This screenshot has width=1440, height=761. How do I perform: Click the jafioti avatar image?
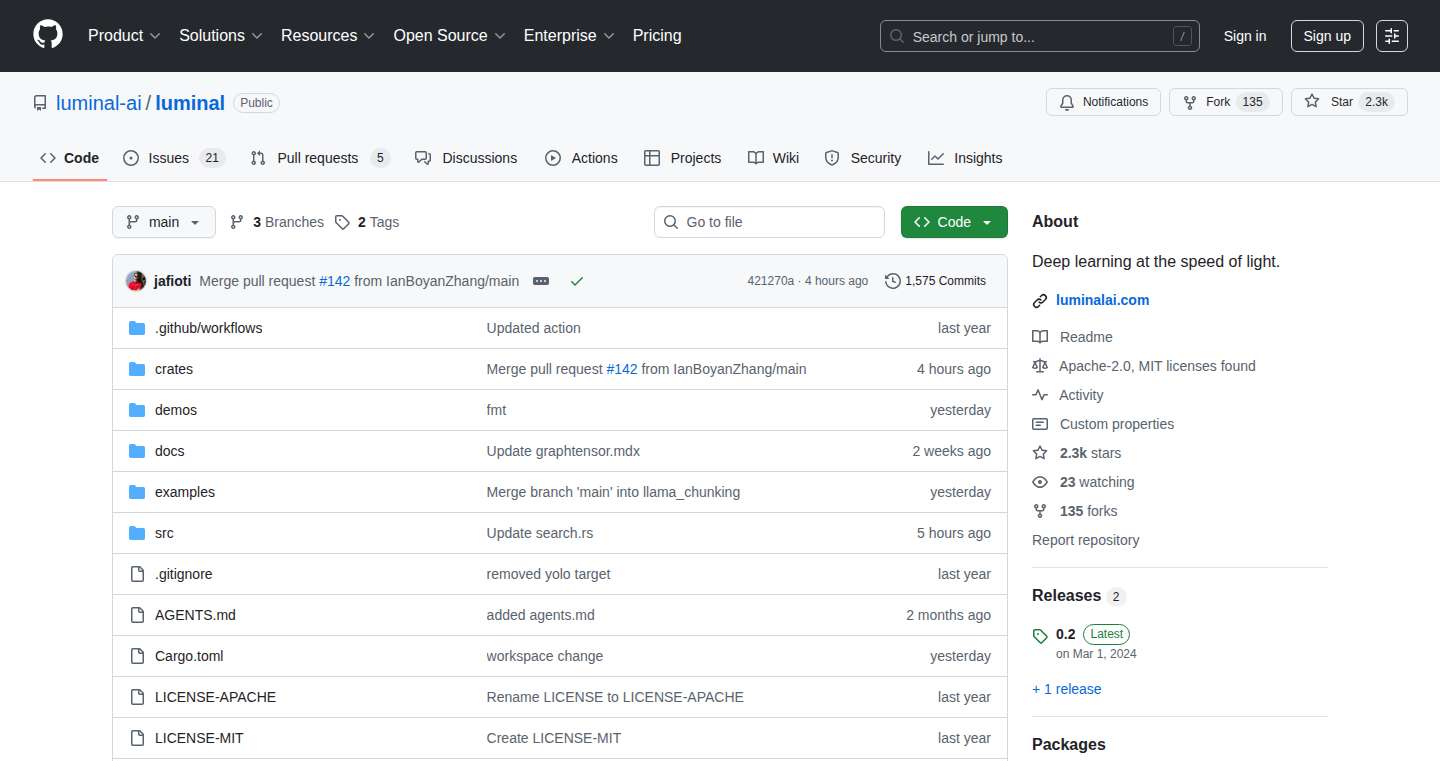[136, 281]
